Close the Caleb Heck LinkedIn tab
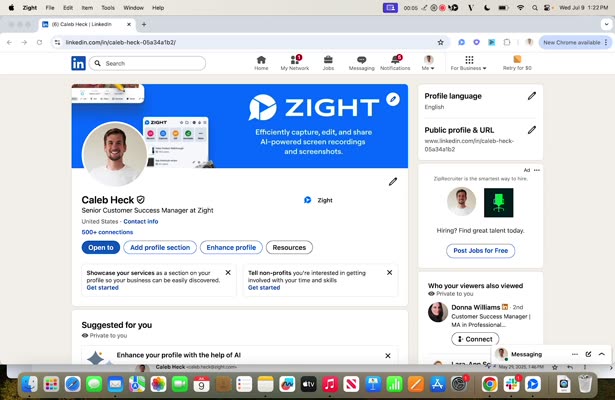 129,24
